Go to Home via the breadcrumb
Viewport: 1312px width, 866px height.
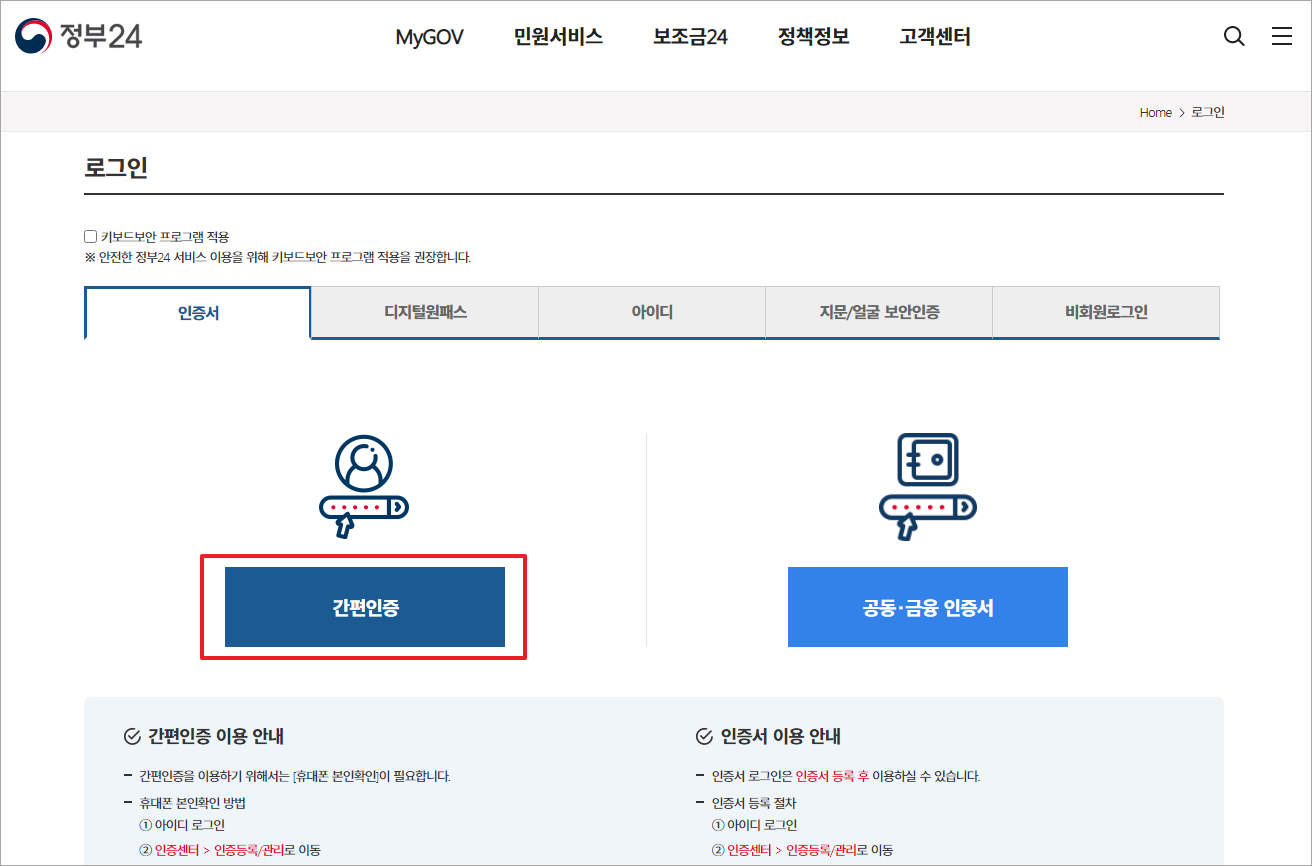point(1155,112)
